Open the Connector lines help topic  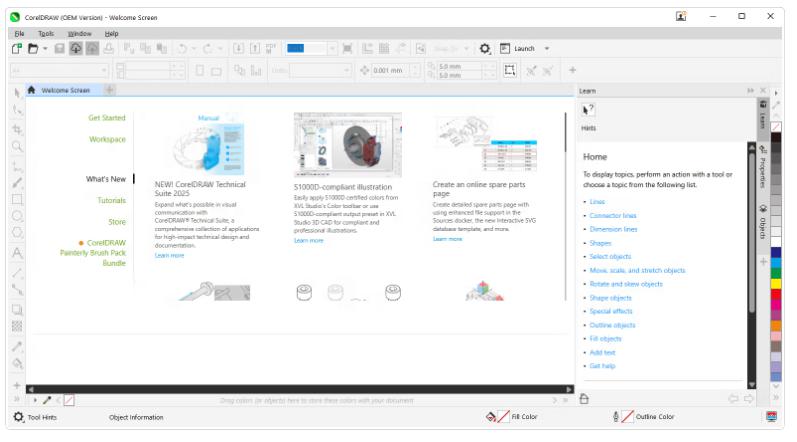pyautogui.click(x=612, y=216)
